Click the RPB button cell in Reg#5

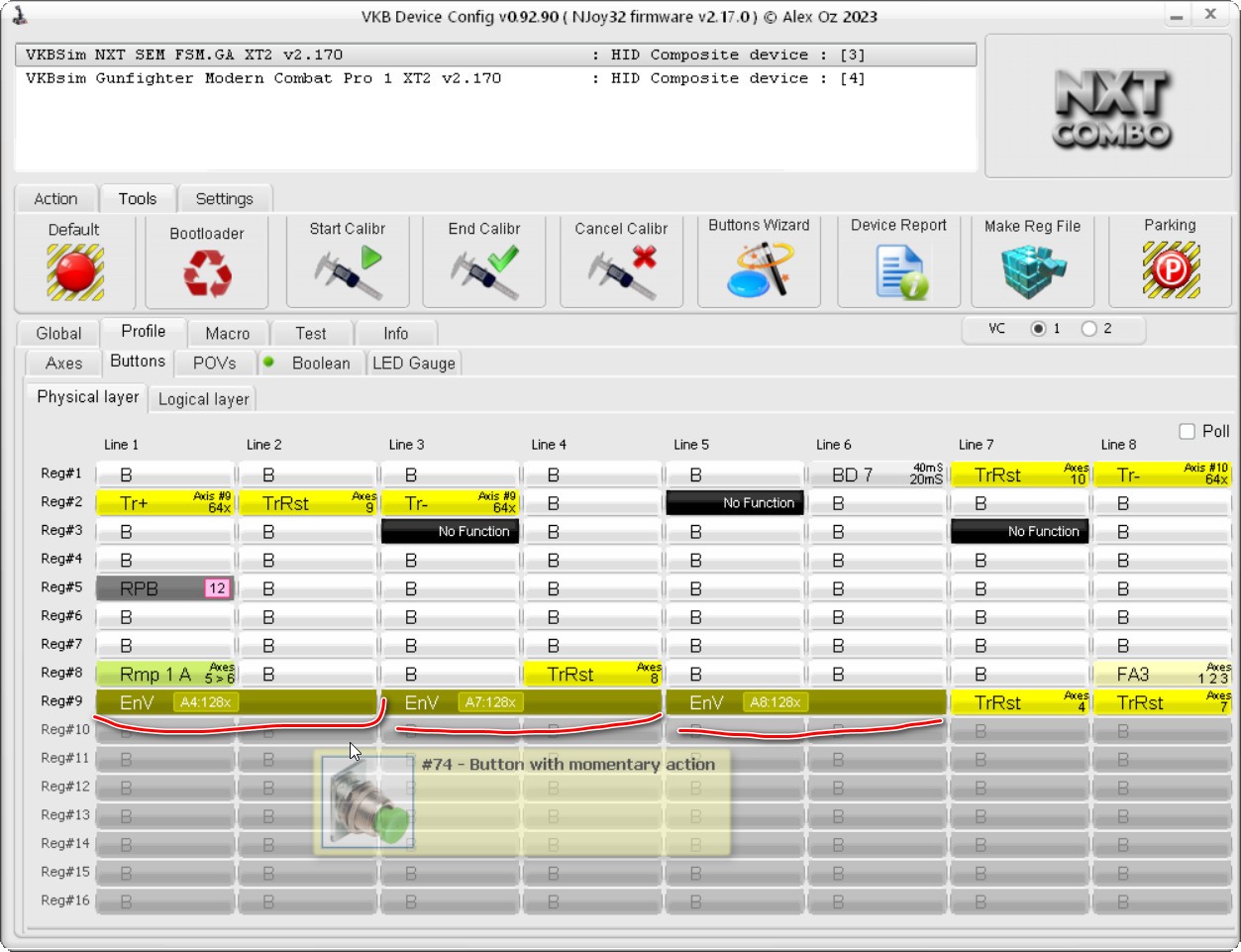pyautogui.click(x=165, y=588)
